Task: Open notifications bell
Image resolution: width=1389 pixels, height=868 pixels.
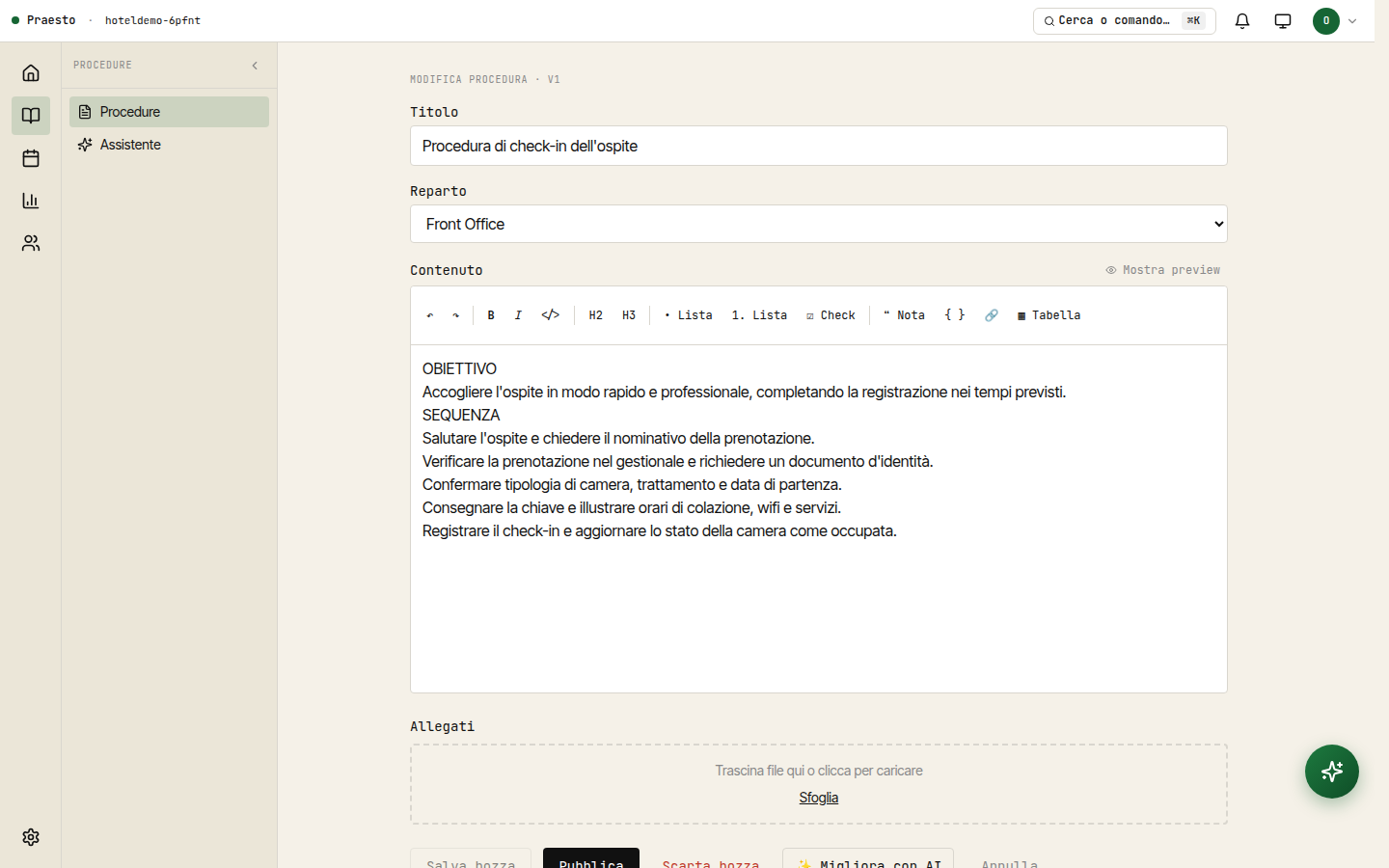Action: pyautogui.click(x=1242, y=20)
